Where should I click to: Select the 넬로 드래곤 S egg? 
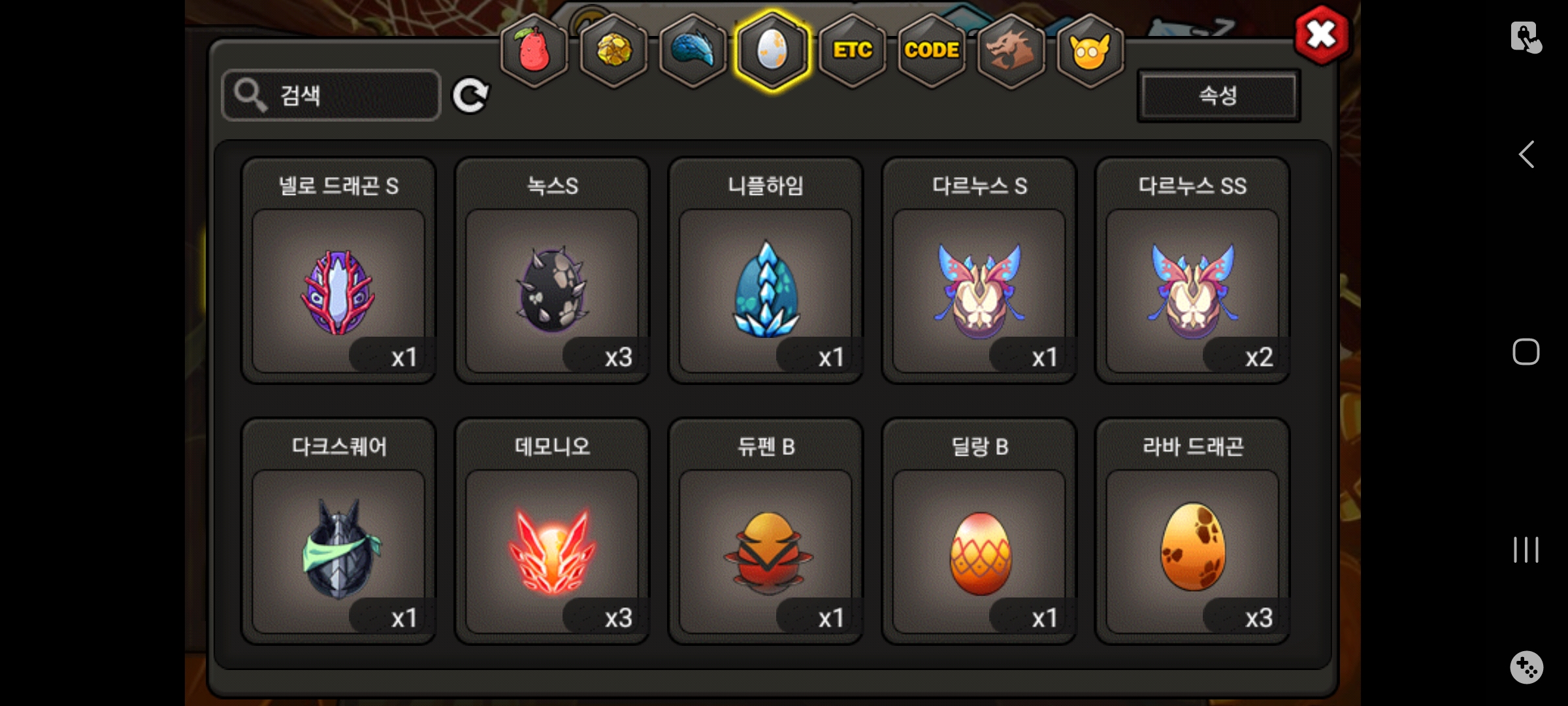[338, 271]
